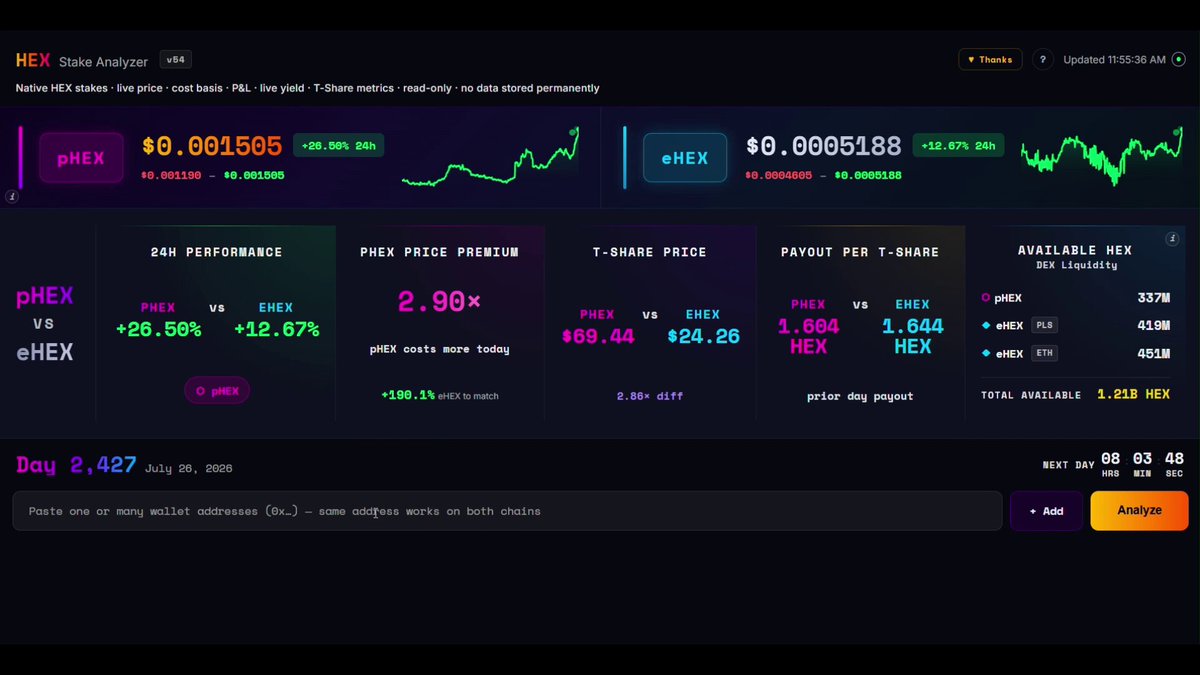Click the 419M liquidity value
Screen dimensions: 1200x675
pos(1153,326)
